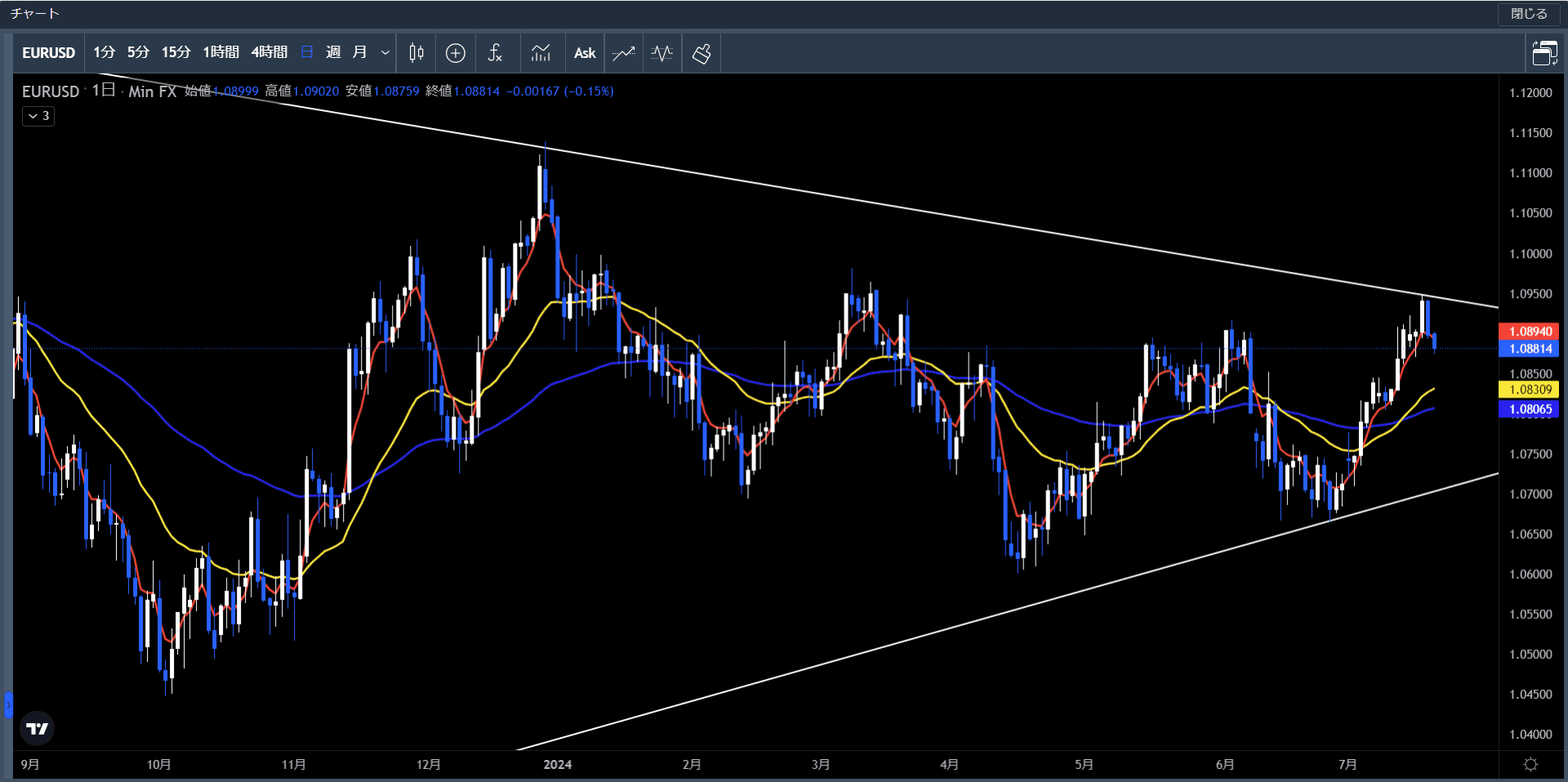The height and width of the screenshot is (782, 1568).
Task: Click the red 1.08940 price label
Action: [x=1530, y=331]
